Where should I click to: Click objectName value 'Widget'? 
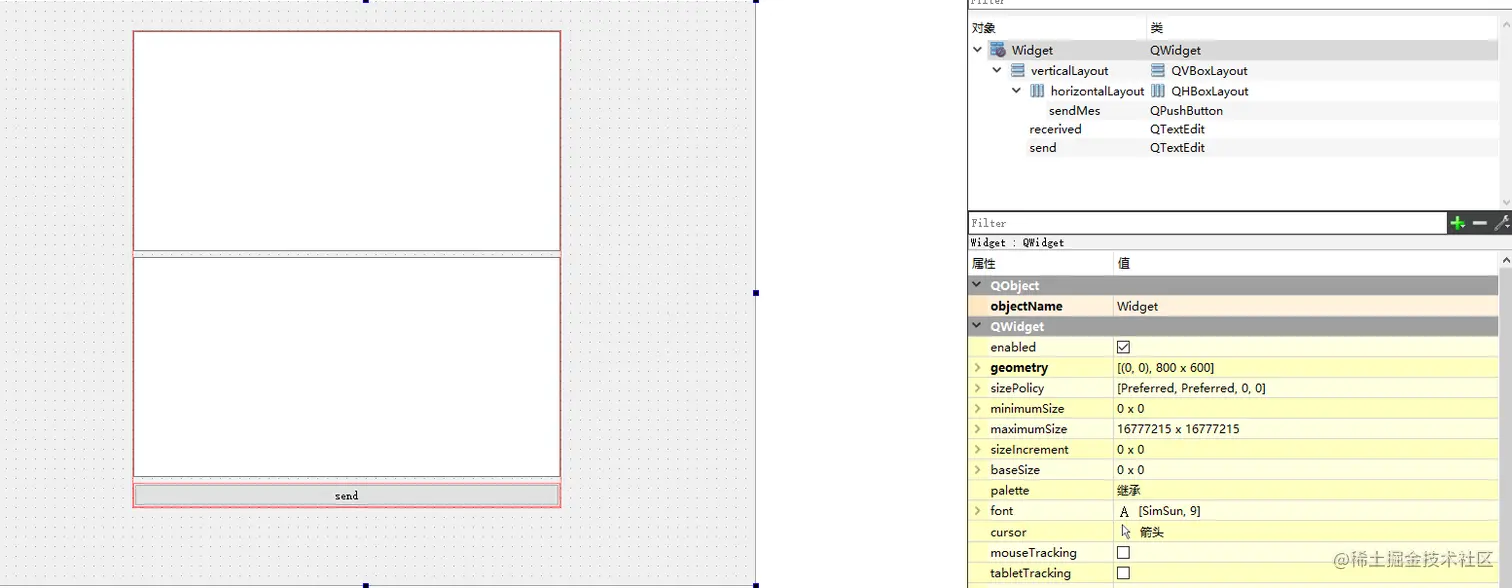pos(1137,306)
